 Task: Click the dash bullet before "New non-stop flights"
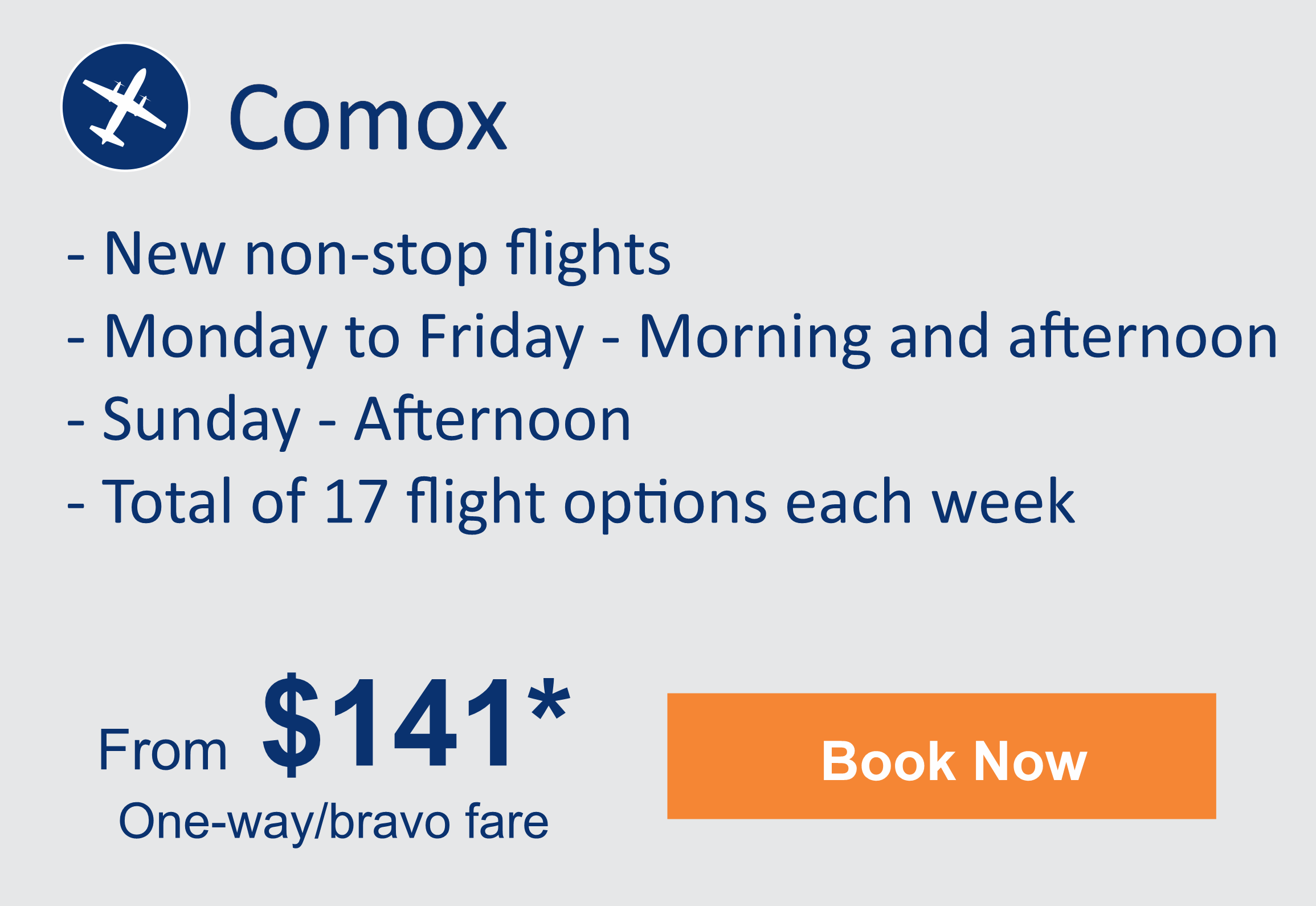(76, 258)
